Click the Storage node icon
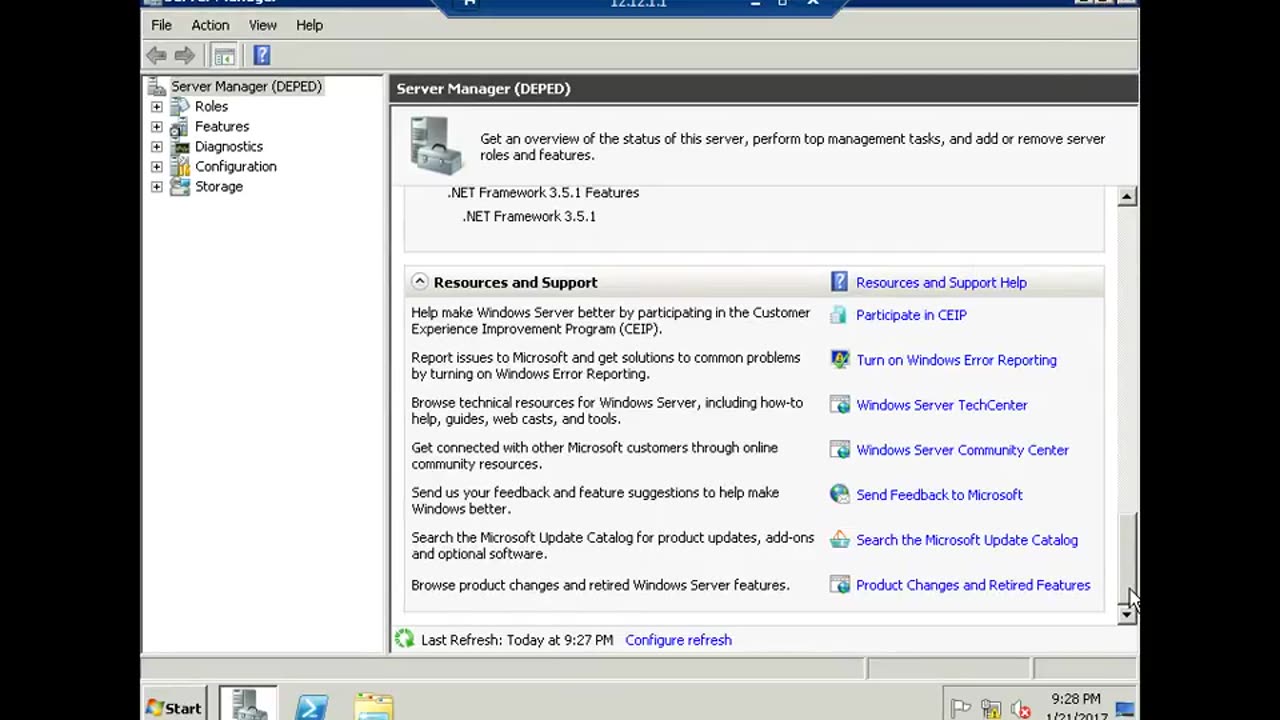 tap(180, 187)
